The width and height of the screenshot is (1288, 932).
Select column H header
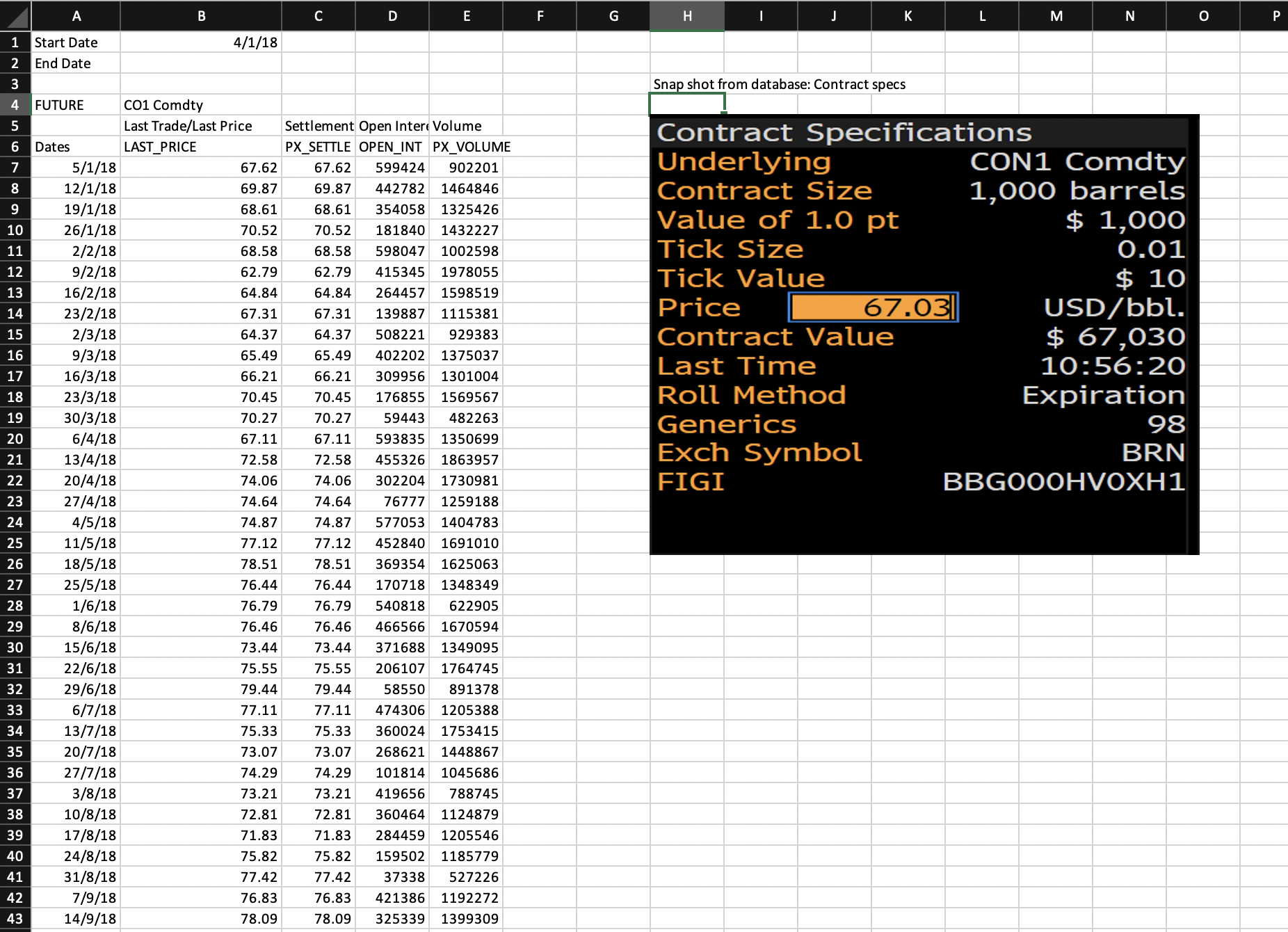(x=687, y=15)
